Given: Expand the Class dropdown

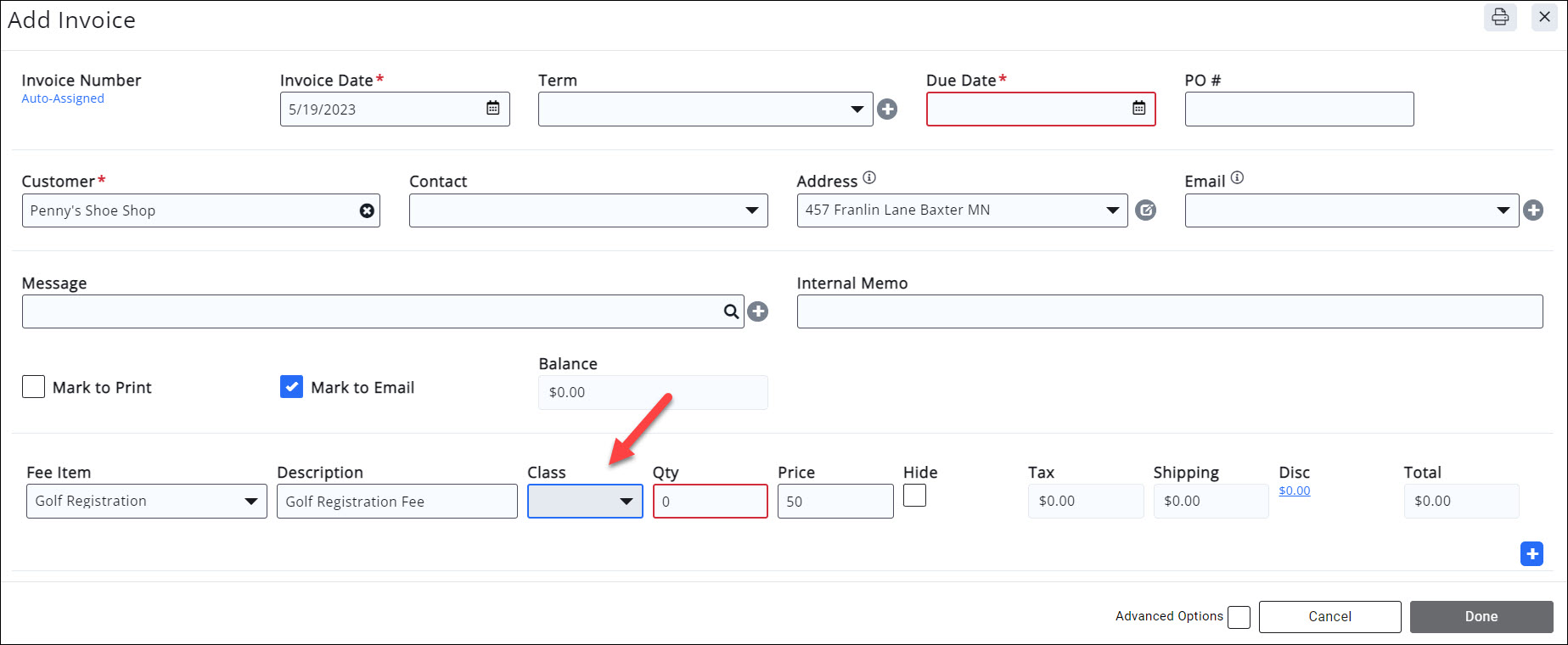Looking at the screenshot, I should (x=585, y=502).
